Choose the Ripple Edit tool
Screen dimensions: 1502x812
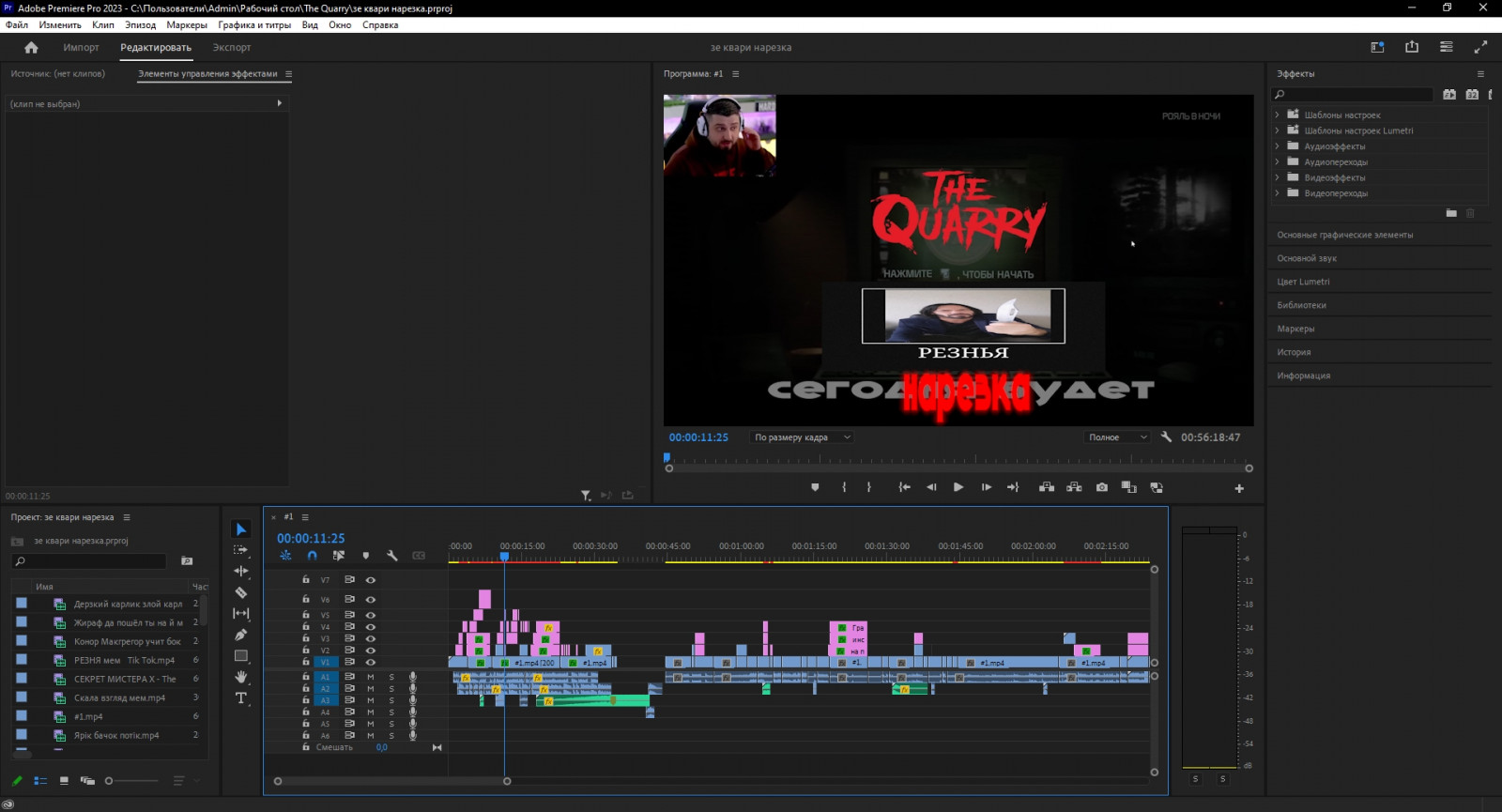click(x=241, y=571)
